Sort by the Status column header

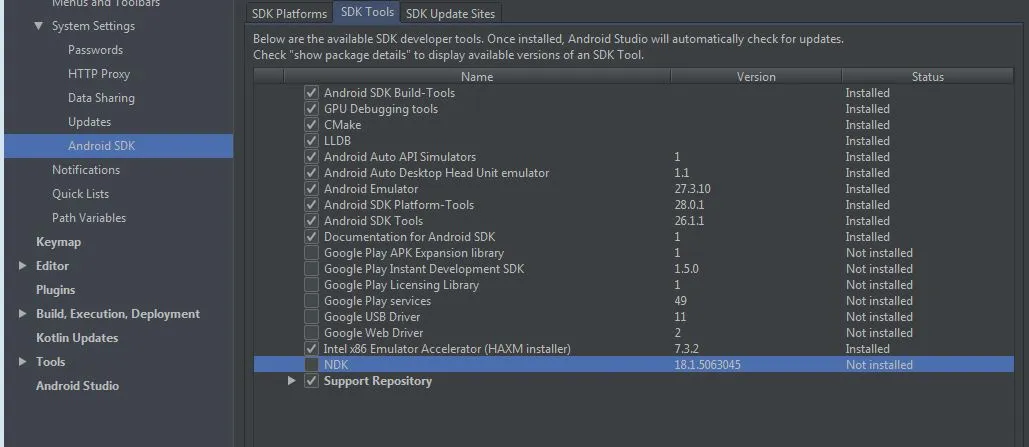coord(927,77)
